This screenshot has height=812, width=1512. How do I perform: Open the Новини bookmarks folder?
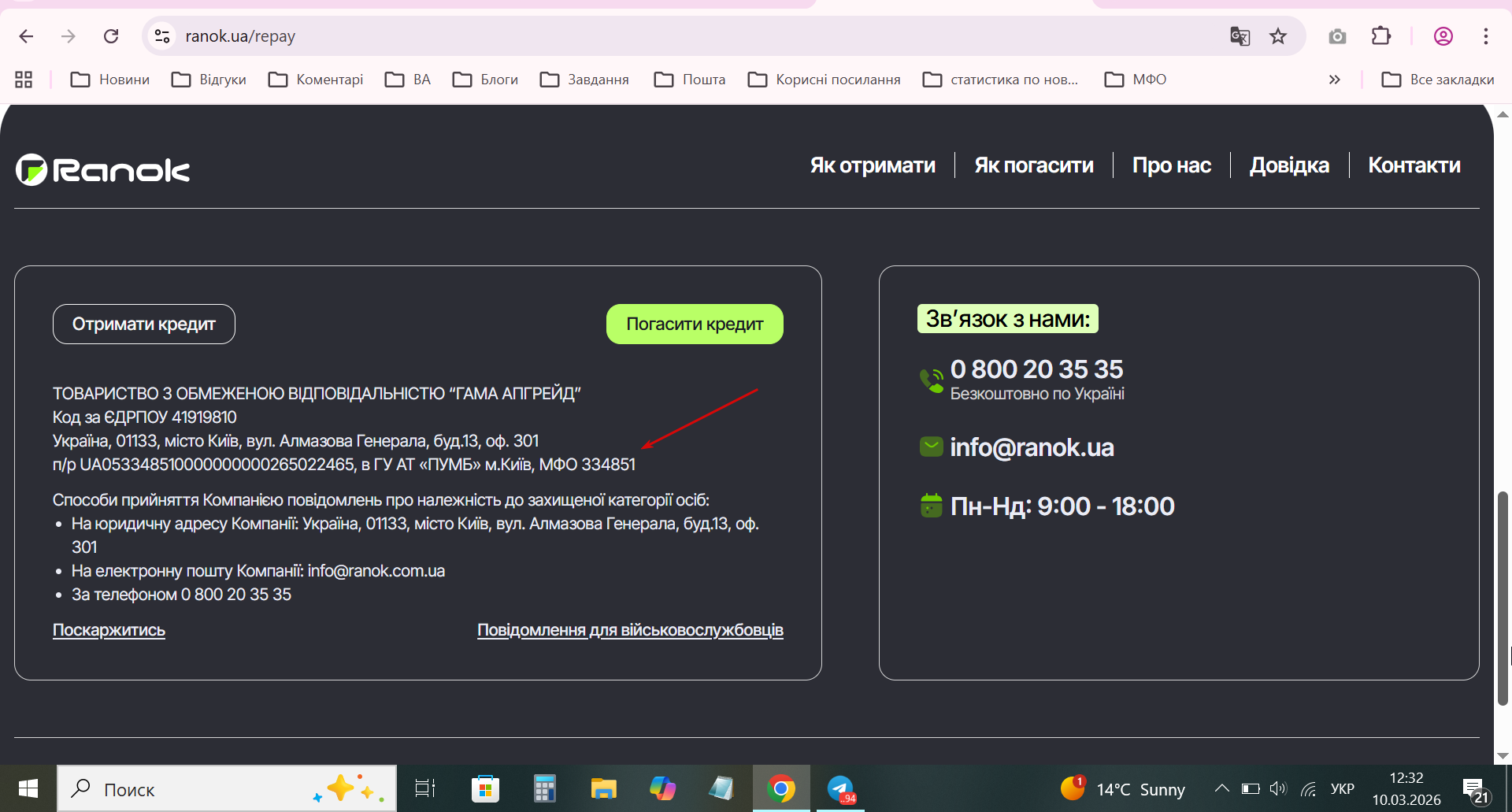tap(110, 80)
